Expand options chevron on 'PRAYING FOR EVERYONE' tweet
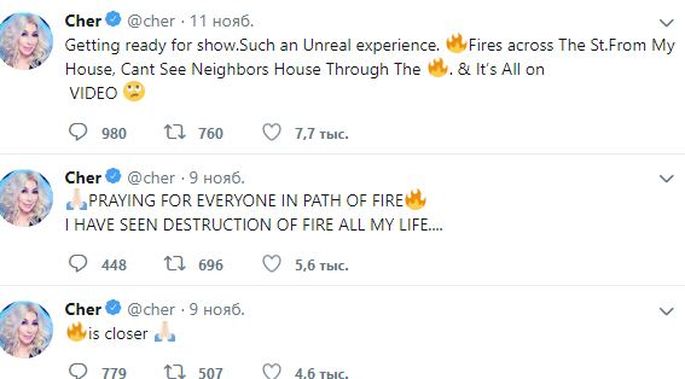This screenshot has width=685, height=379. 666,179
